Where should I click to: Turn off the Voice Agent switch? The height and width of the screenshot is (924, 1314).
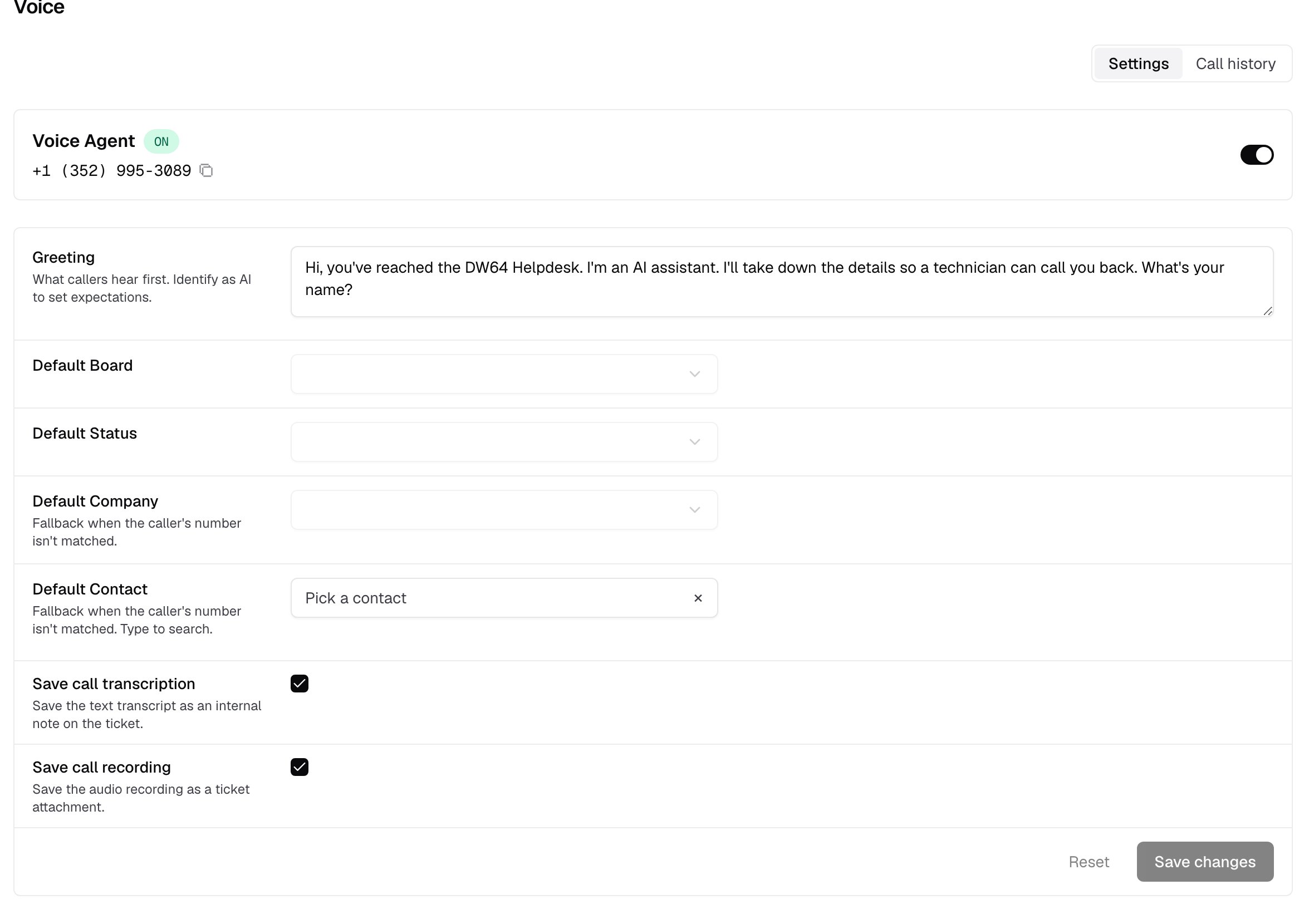(x=1256, y=155)
